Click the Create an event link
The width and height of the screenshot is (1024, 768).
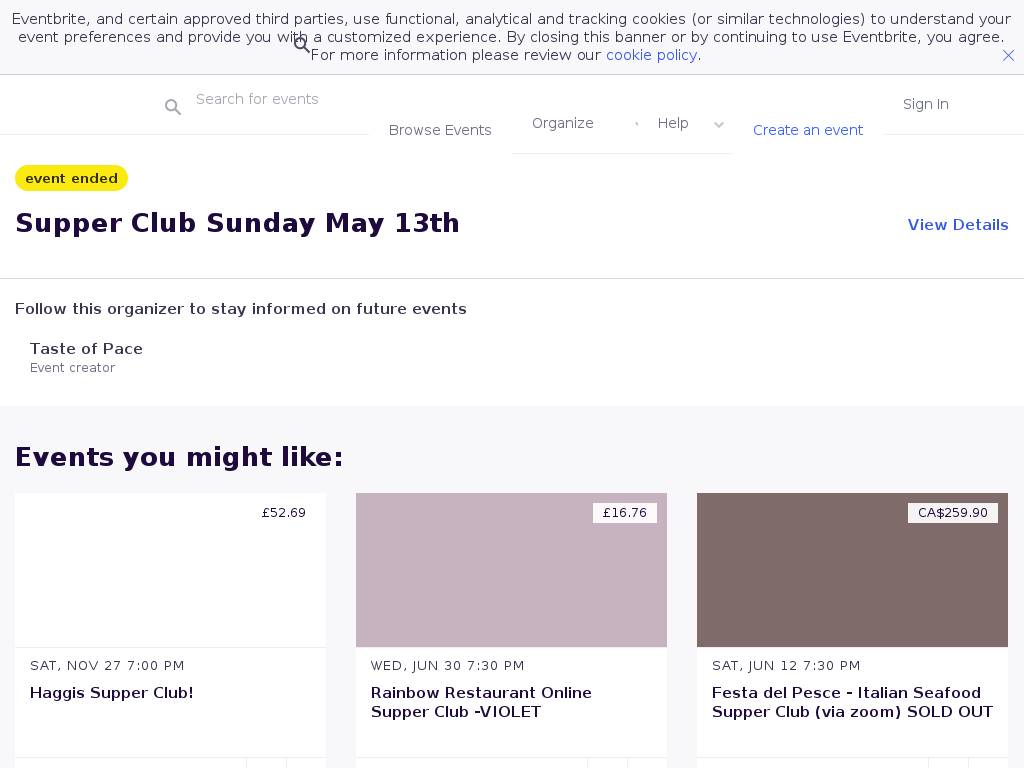(808, 130)
